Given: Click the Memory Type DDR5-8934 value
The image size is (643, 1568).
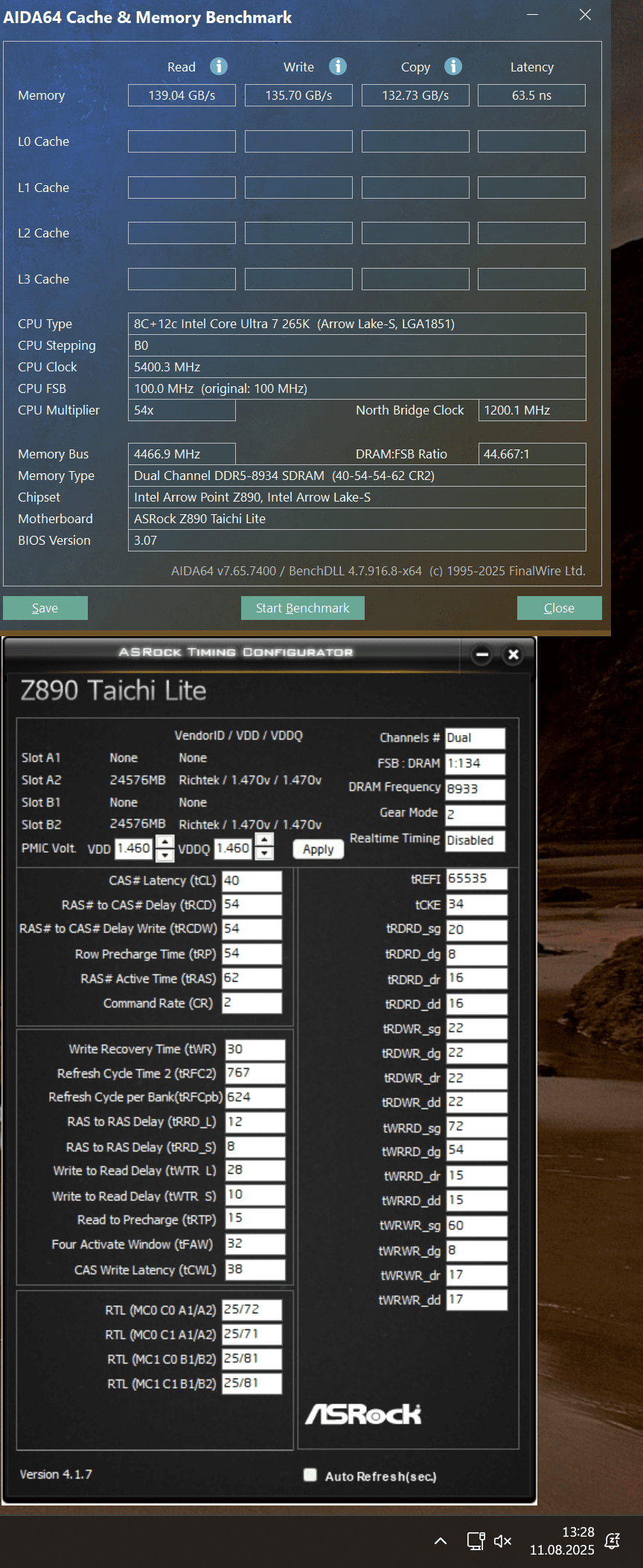Looking at the screenshot, I should (356, 476).
